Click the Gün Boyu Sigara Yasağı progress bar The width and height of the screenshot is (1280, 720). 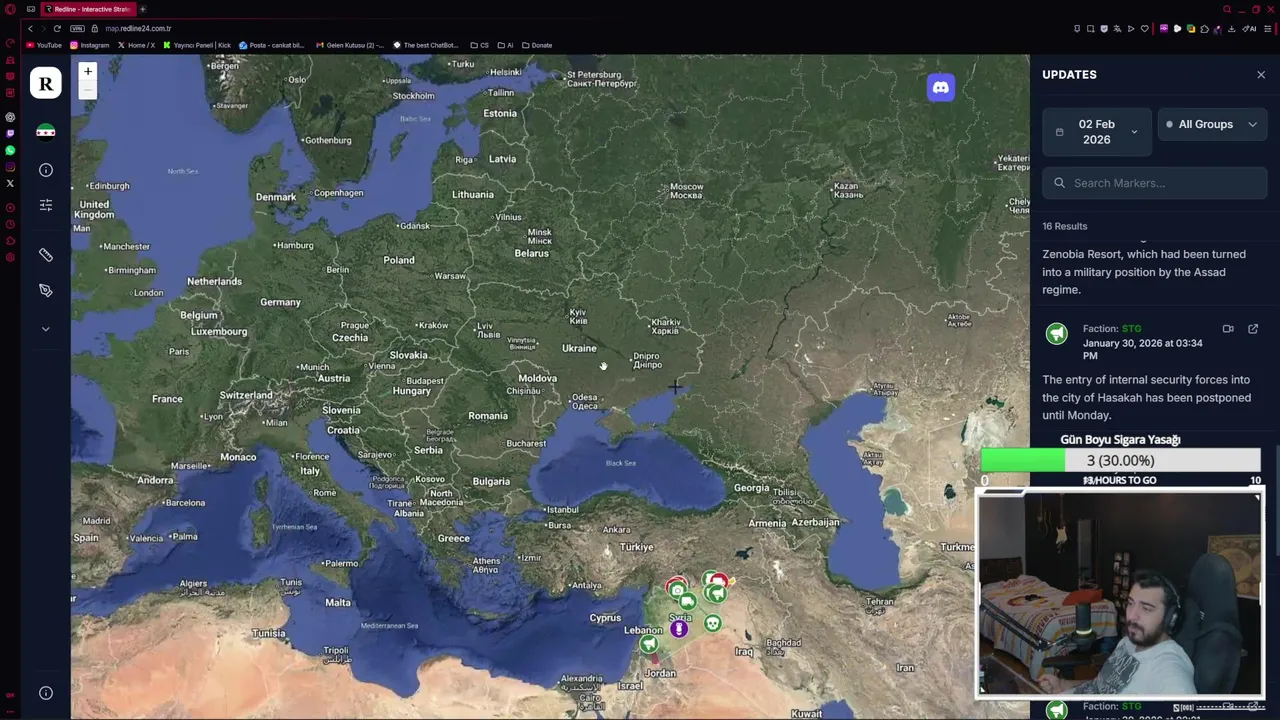[1120, 460]
